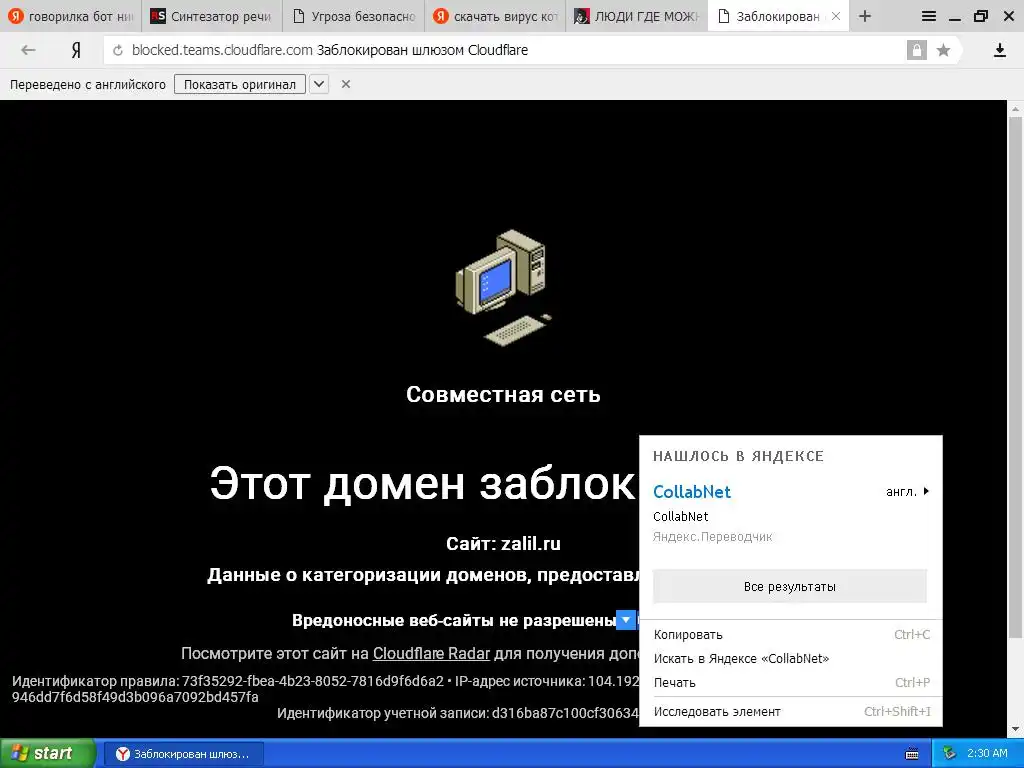Viewport: 1024px width, 768px height.
Task: Switch to Угроза безопасности tab
Action: (x=353, y=16)
